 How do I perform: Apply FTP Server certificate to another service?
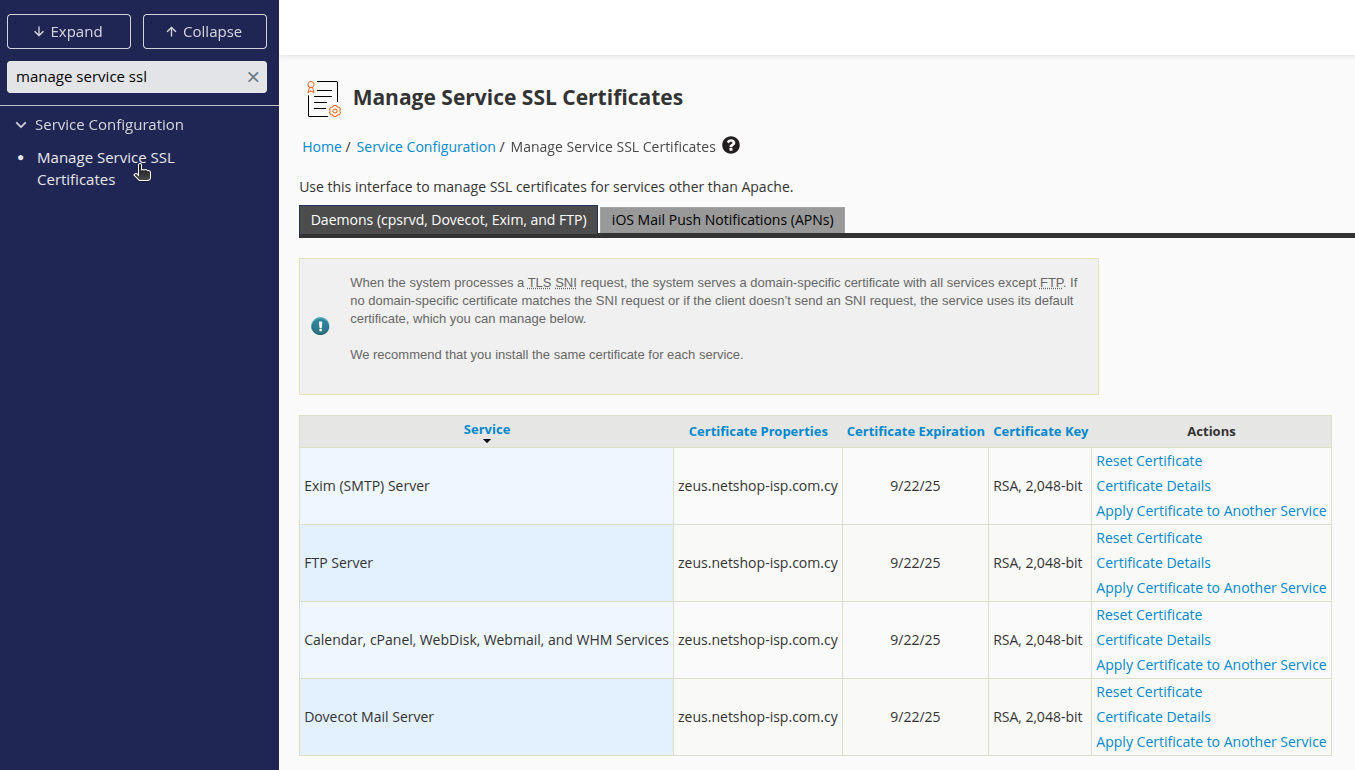(1211, 588)
